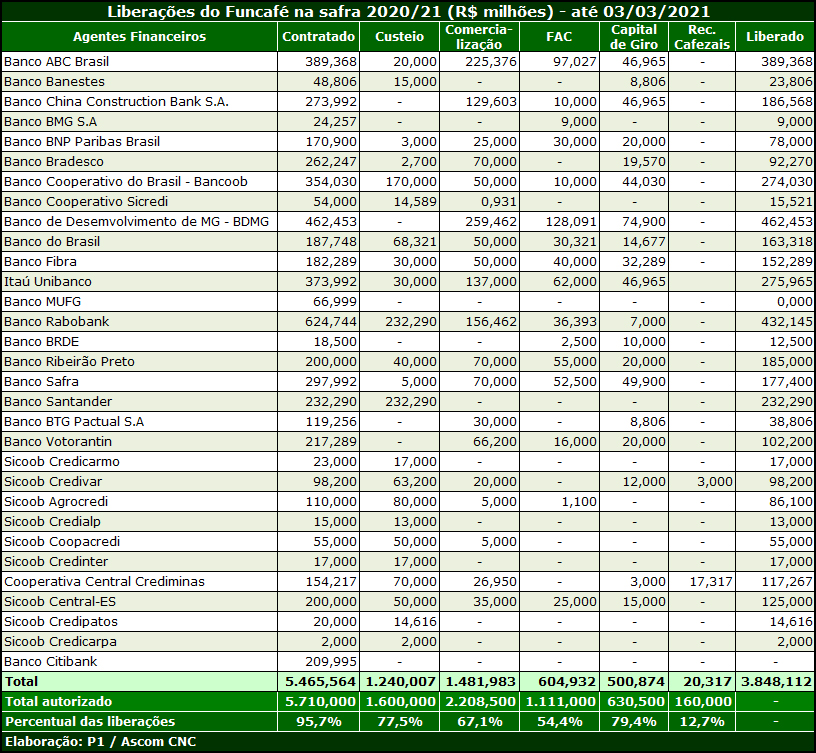Select the 'Sicoob Credicarpa' row name
This screenshot has height=753, width=816.
[60, 642]
